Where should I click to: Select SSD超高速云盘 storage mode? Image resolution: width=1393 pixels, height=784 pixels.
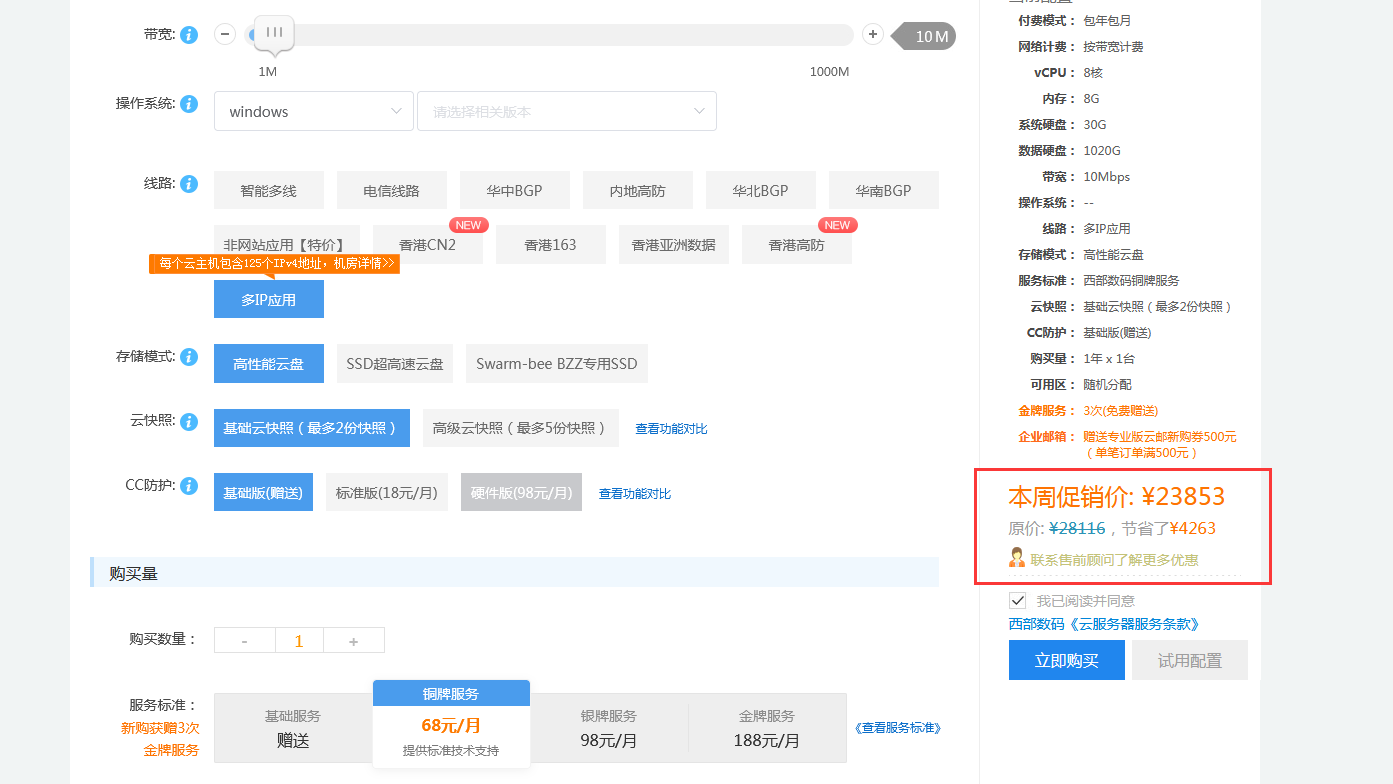click(x=395, y=364)
